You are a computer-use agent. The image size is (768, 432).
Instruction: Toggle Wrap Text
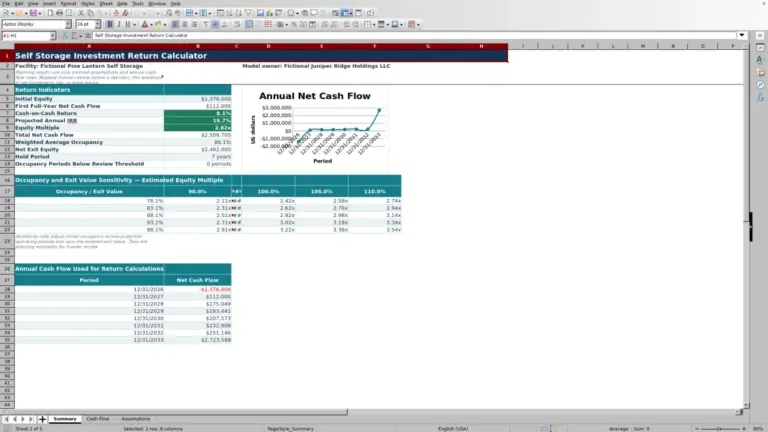pos(237,24)
